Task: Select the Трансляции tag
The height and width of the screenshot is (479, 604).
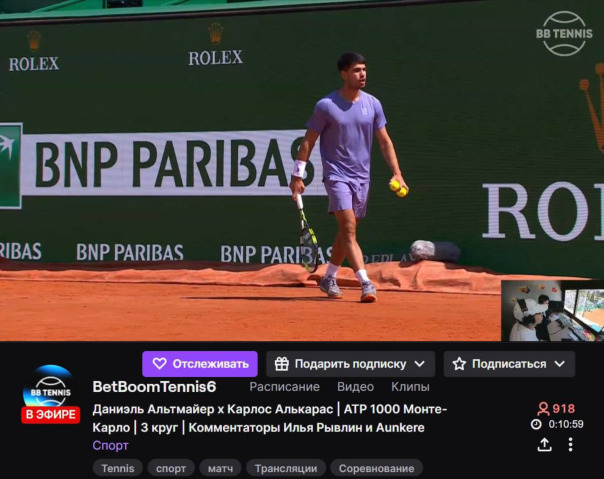Action: coord(286,468)
